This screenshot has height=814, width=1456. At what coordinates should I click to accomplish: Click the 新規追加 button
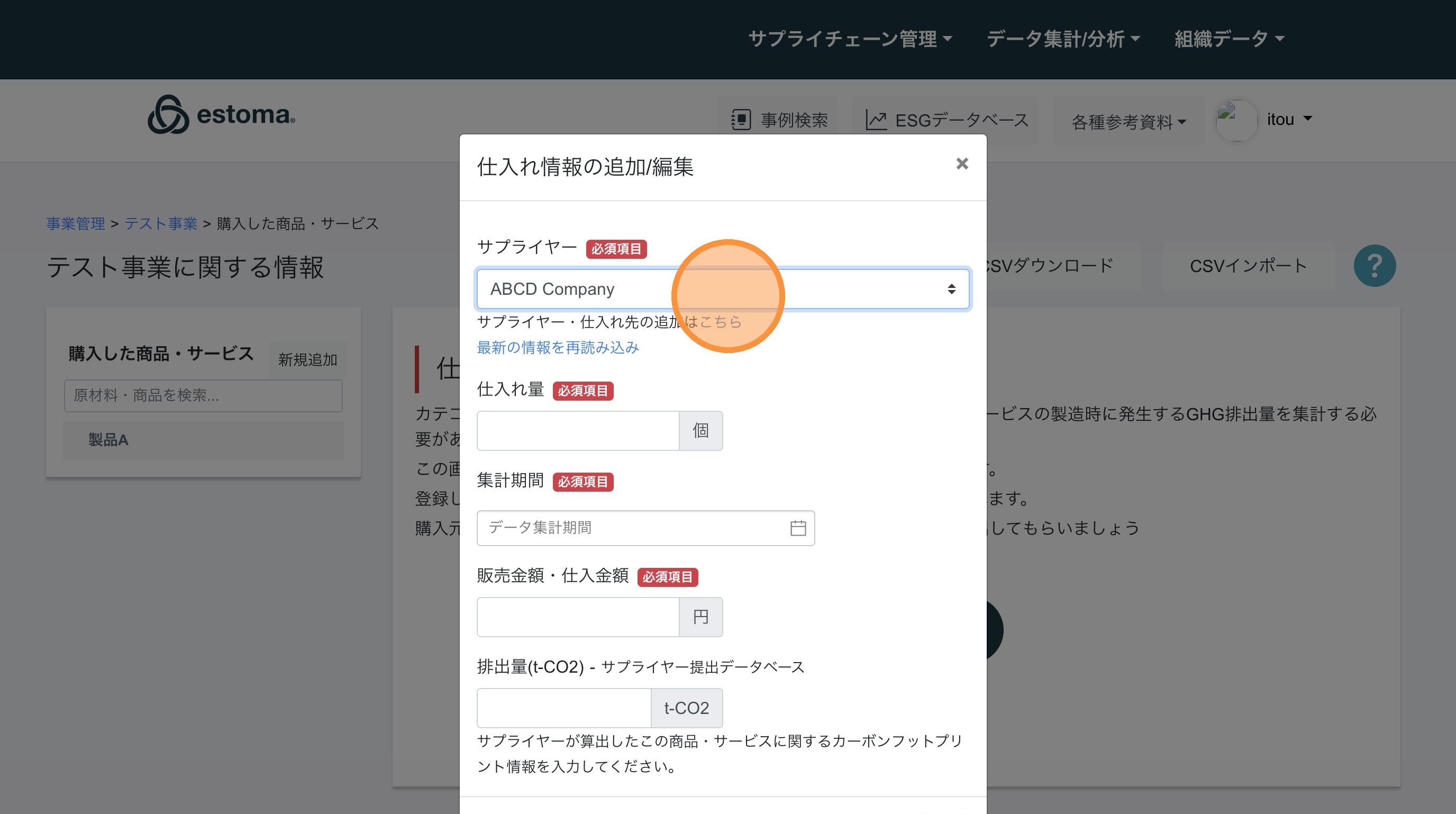point(307,359)
